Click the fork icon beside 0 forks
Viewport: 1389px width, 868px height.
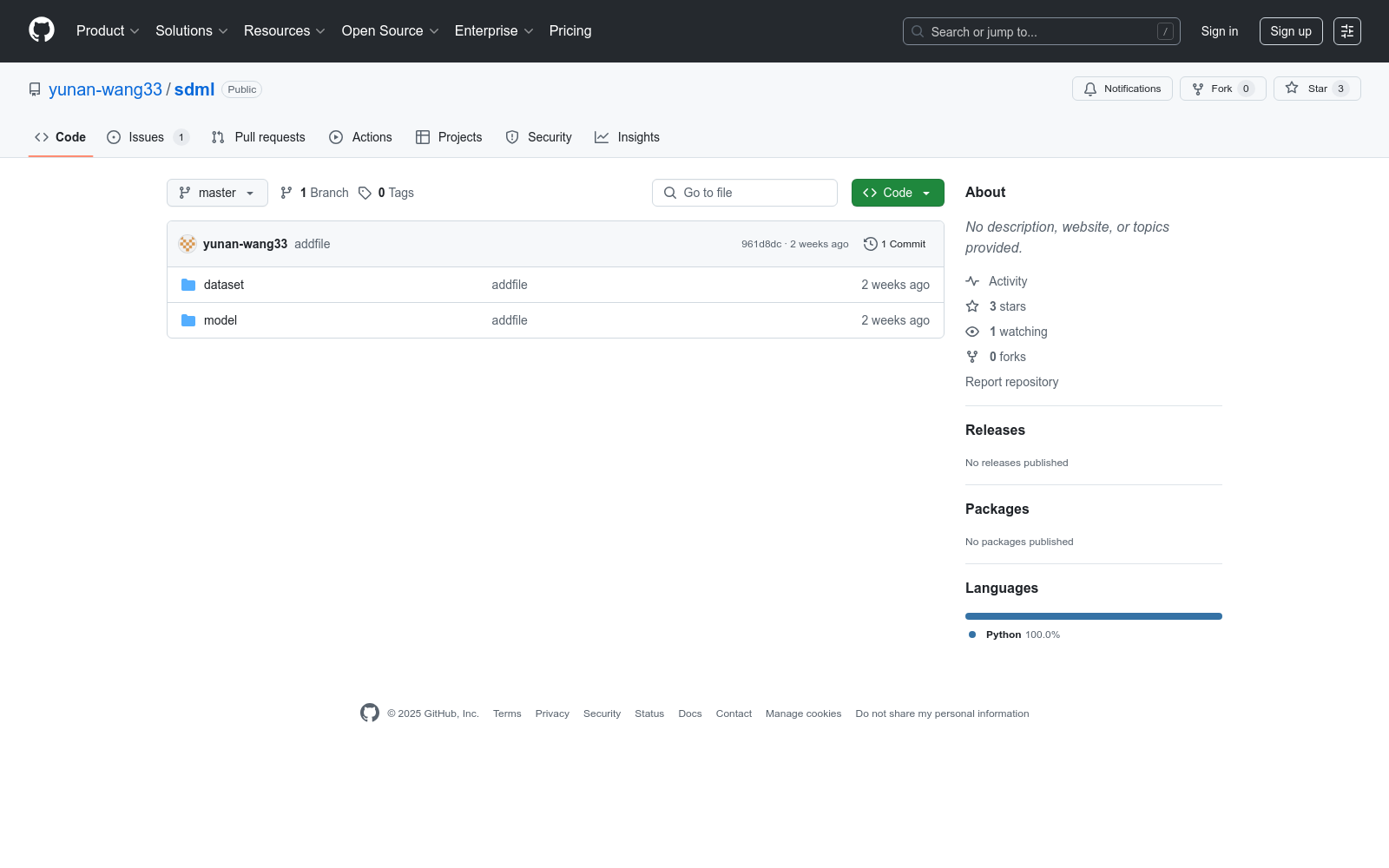[972, 357]
